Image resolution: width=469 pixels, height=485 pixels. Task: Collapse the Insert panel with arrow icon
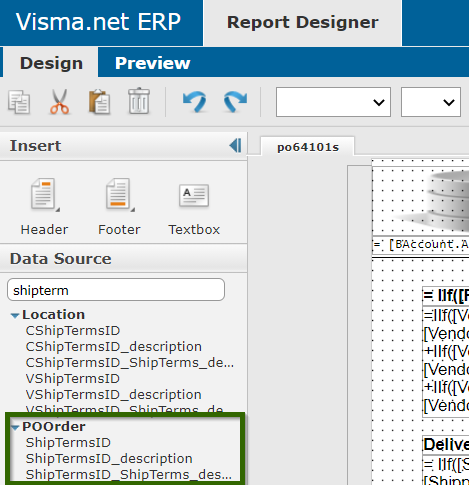pyautogui.click(x=235, y=146)
